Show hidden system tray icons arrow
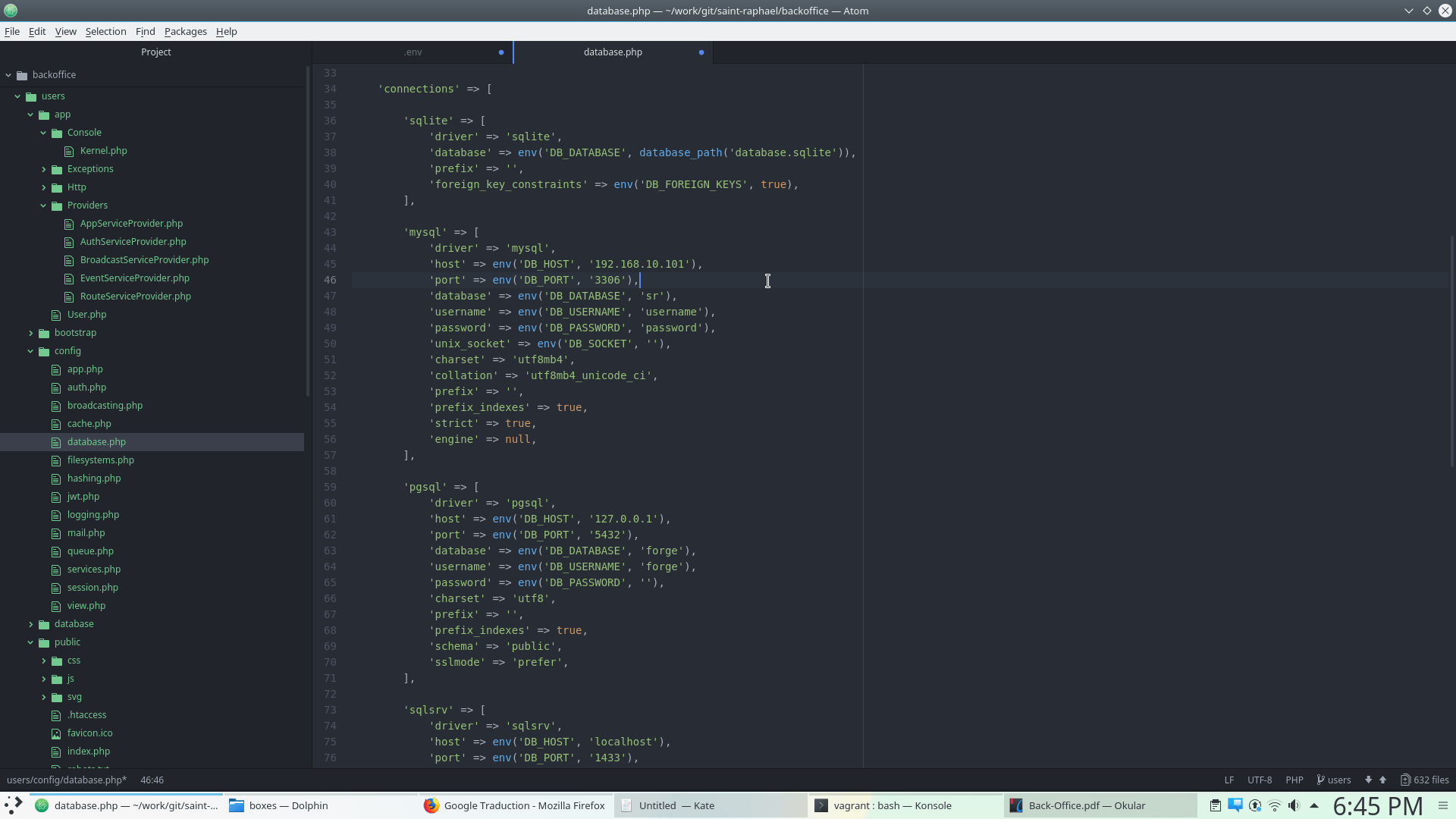Image resolution: width=1456 pixels, height=819 pixels. click(x=1314, y=805)
